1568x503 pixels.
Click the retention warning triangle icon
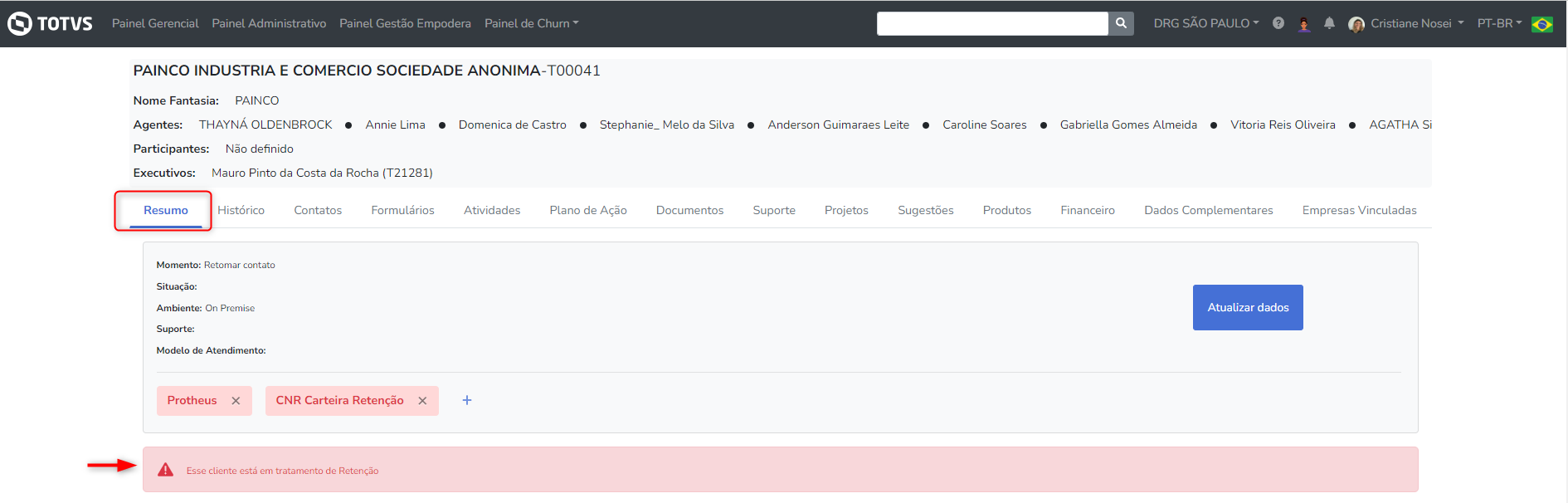click(x=166, y=470)
